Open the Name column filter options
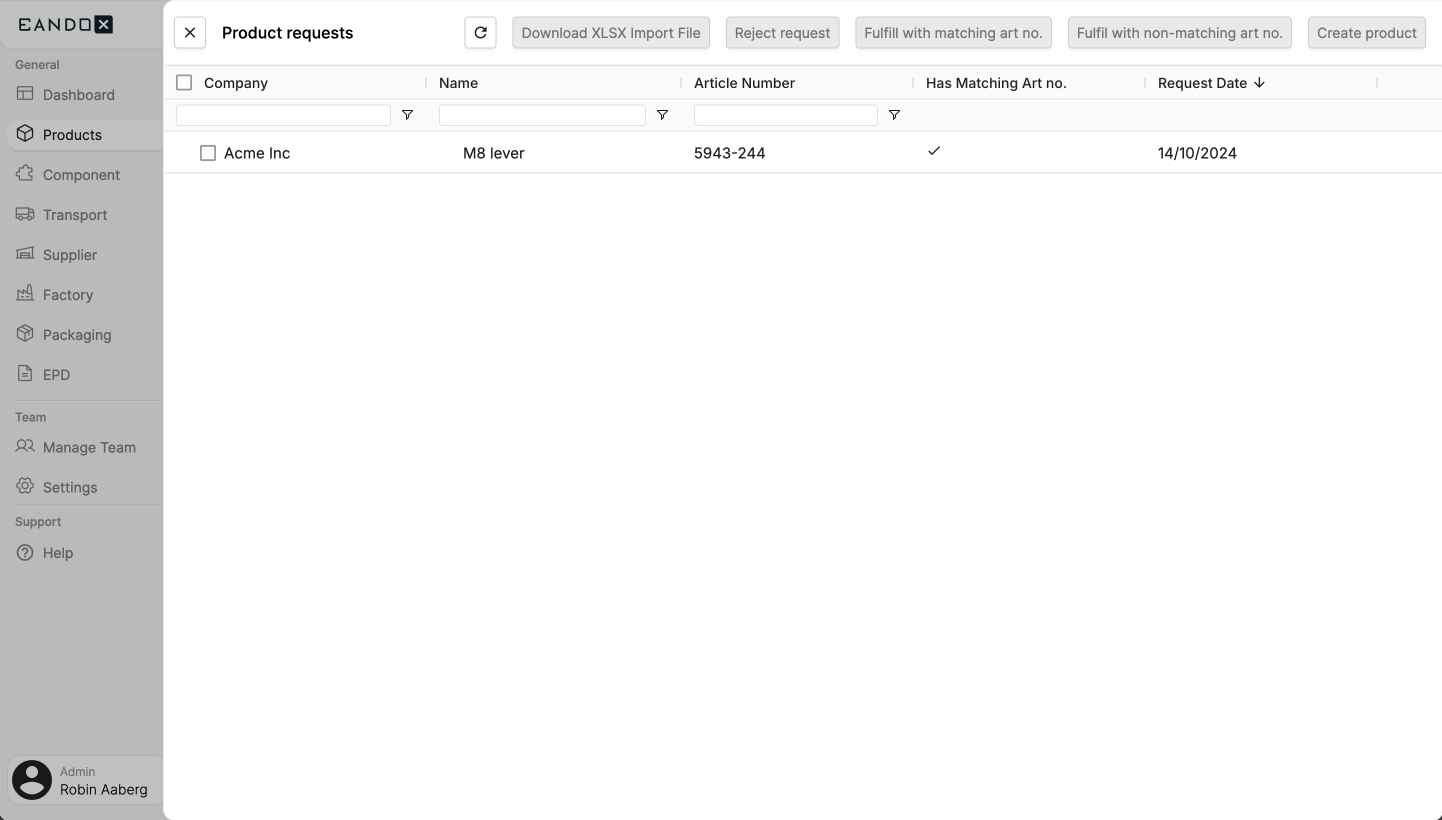This screenshot has height=820, width=1442. [662, 115]
